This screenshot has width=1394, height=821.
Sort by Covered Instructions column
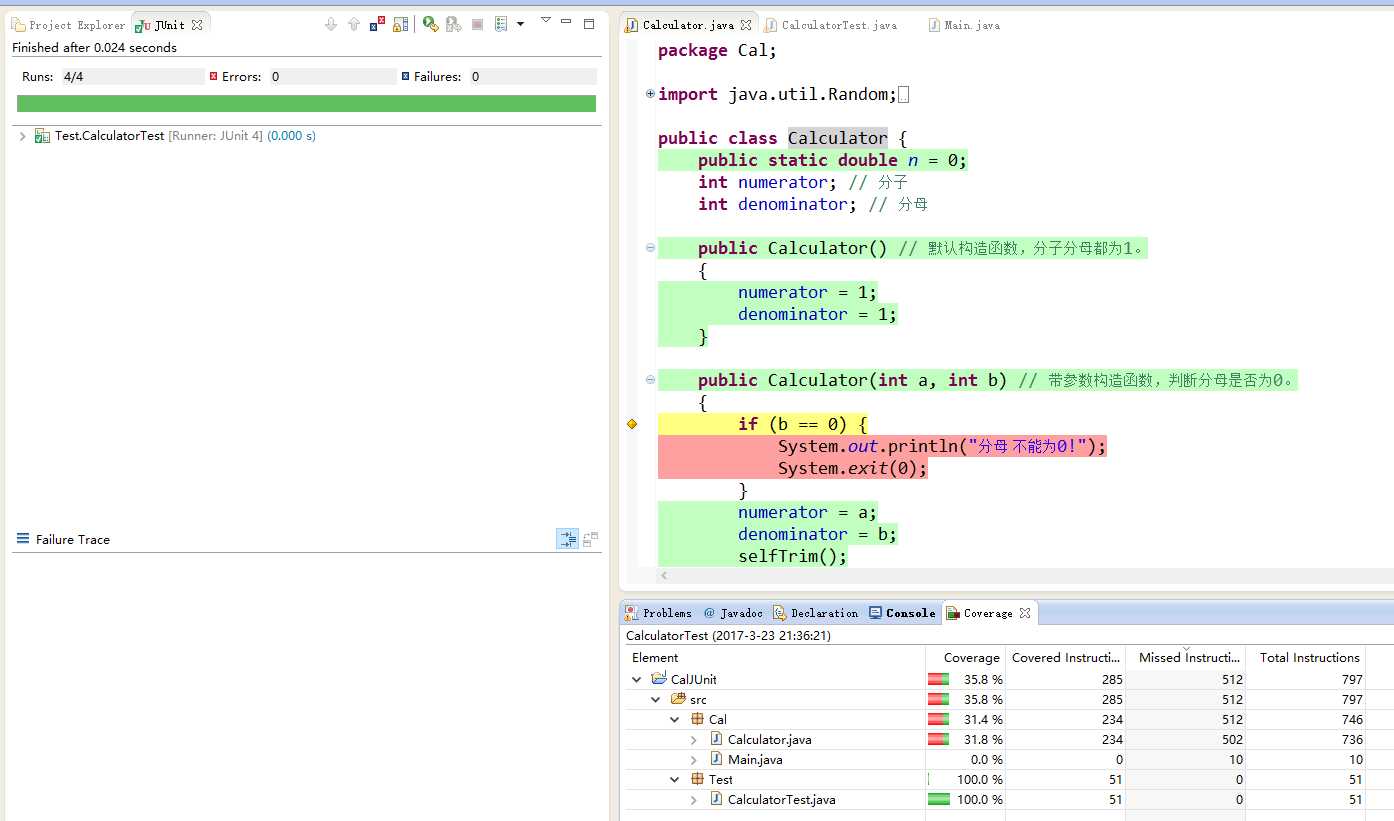tap(1065, 657)
